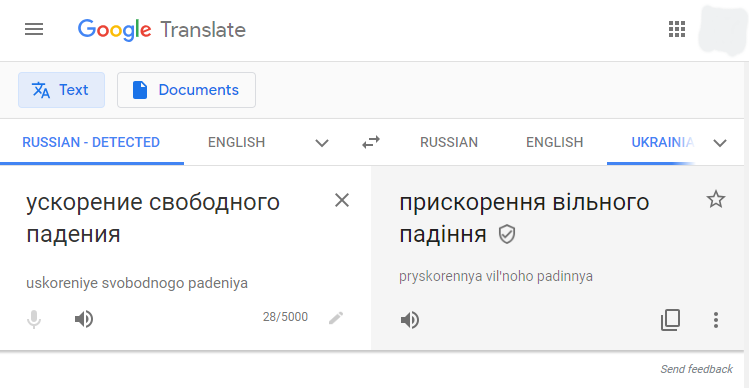Click the Send feedback link

[696, 369]
